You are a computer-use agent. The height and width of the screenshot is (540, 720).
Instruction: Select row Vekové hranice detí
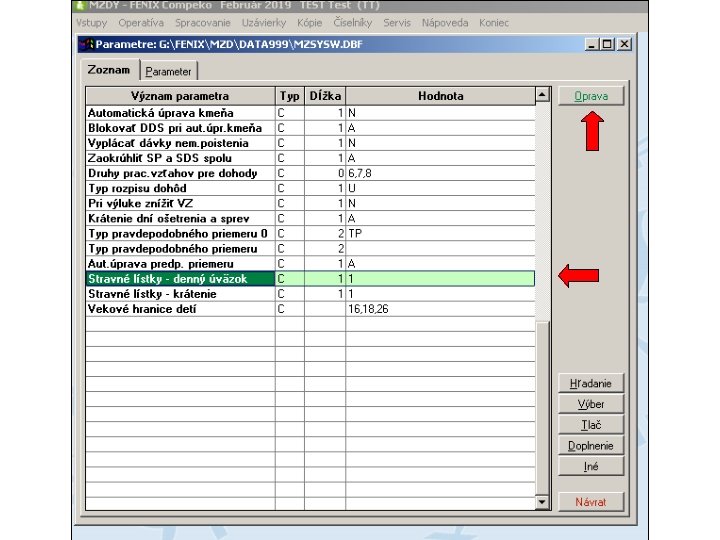pyautogui.click(x=310, y=309)
